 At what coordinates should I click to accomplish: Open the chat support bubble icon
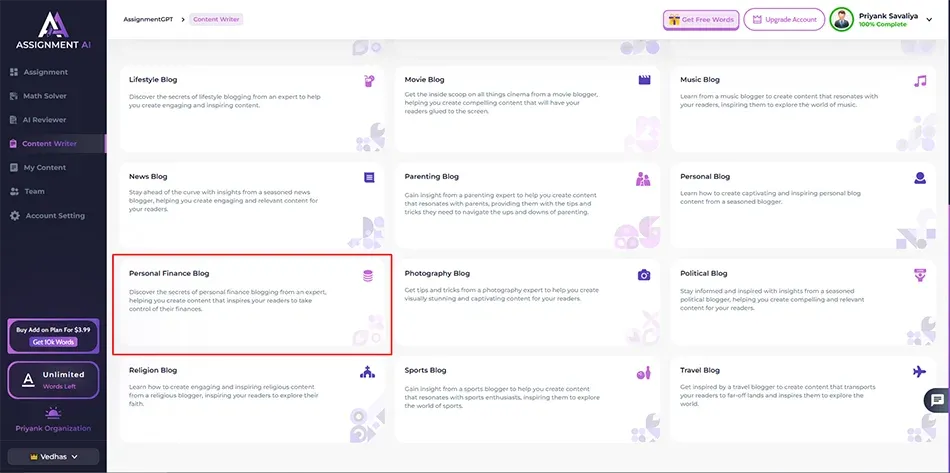click(x=936, y=399)
